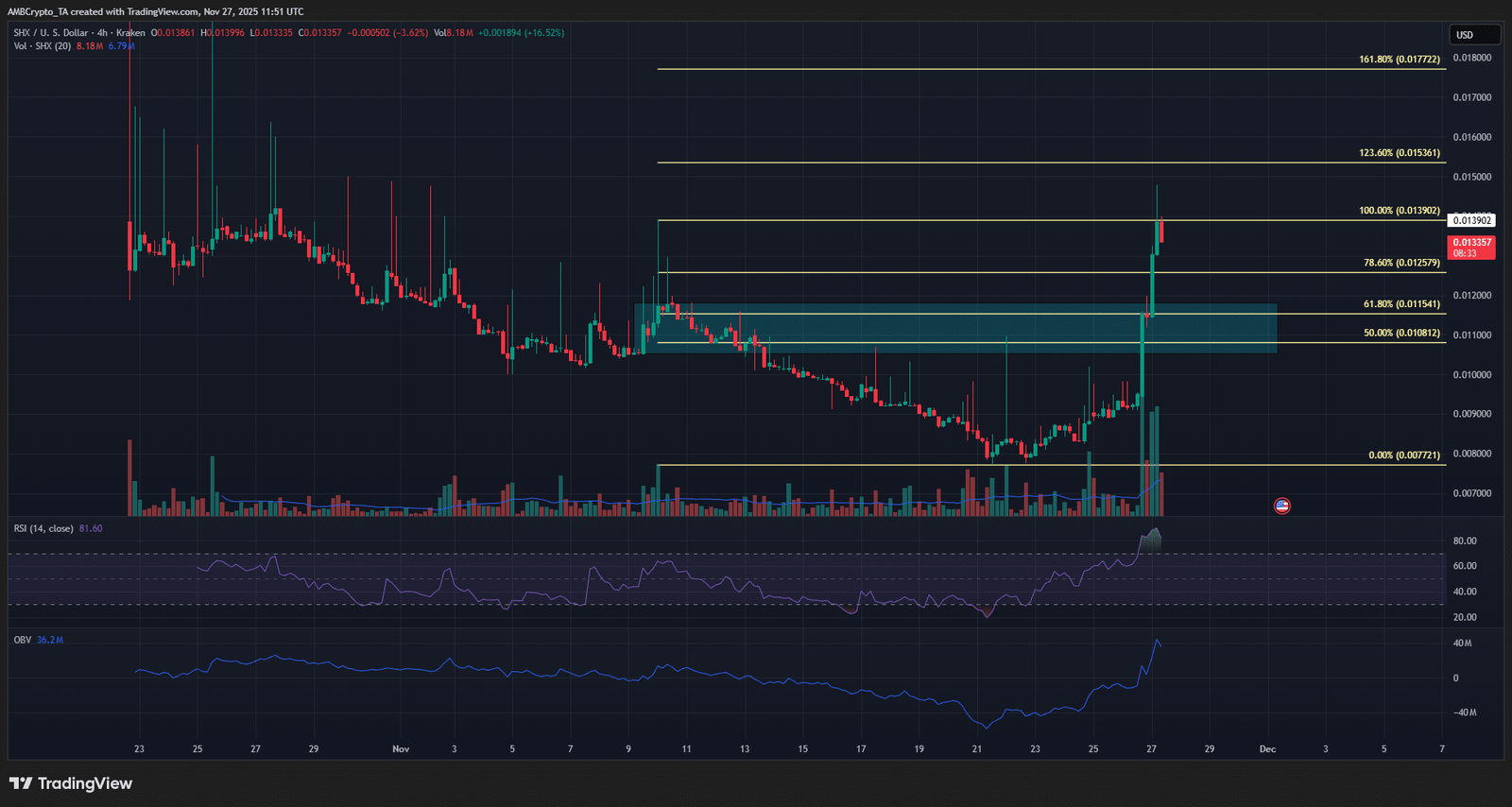This screenshot has height=807, width=1512.
Task: Click the 40M tick on OBV scale
Action: pos(1463,644)
